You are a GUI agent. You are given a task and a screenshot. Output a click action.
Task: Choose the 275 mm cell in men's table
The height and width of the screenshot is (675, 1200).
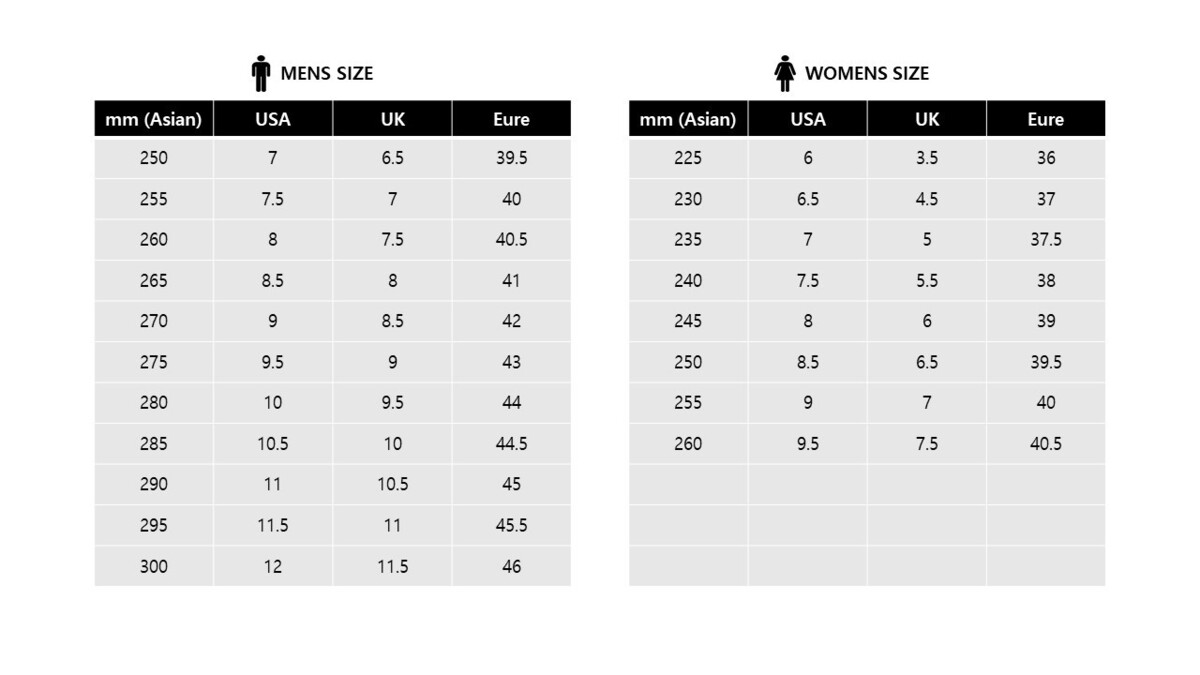[154, 362]
